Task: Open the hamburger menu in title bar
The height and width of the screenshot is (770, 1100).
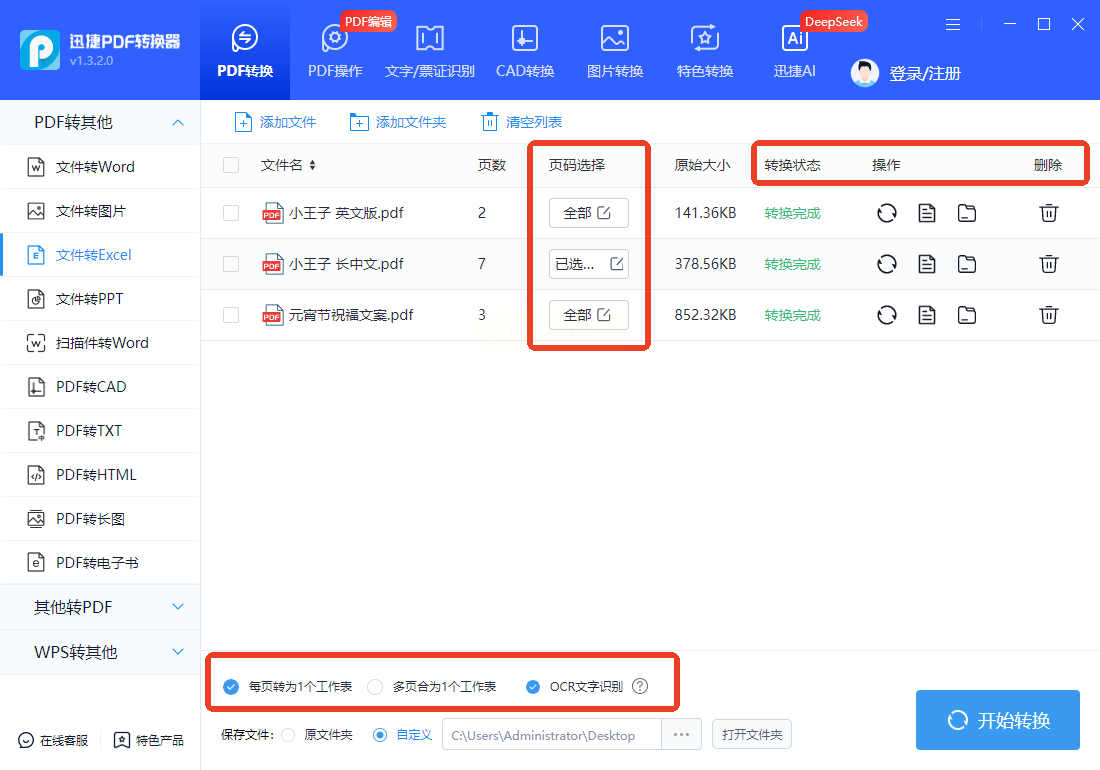Action: (x=953, y=24)
